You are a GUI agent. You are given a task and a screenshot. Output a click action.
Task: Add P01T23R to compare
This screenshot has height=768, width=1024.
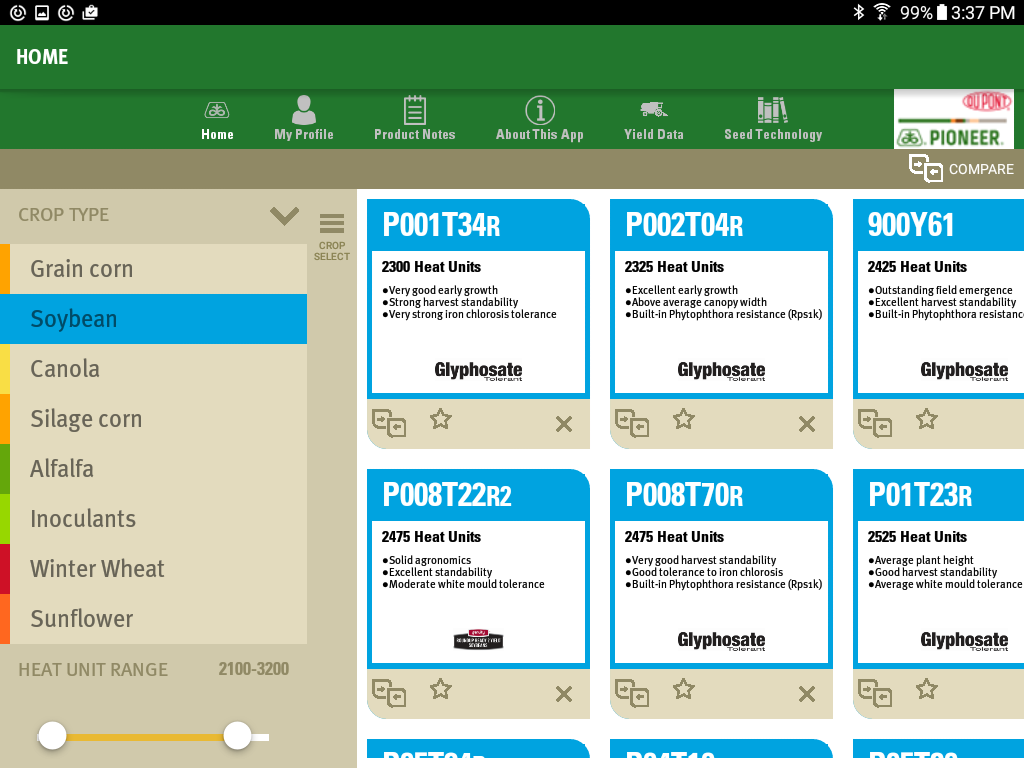pos(874,693)
